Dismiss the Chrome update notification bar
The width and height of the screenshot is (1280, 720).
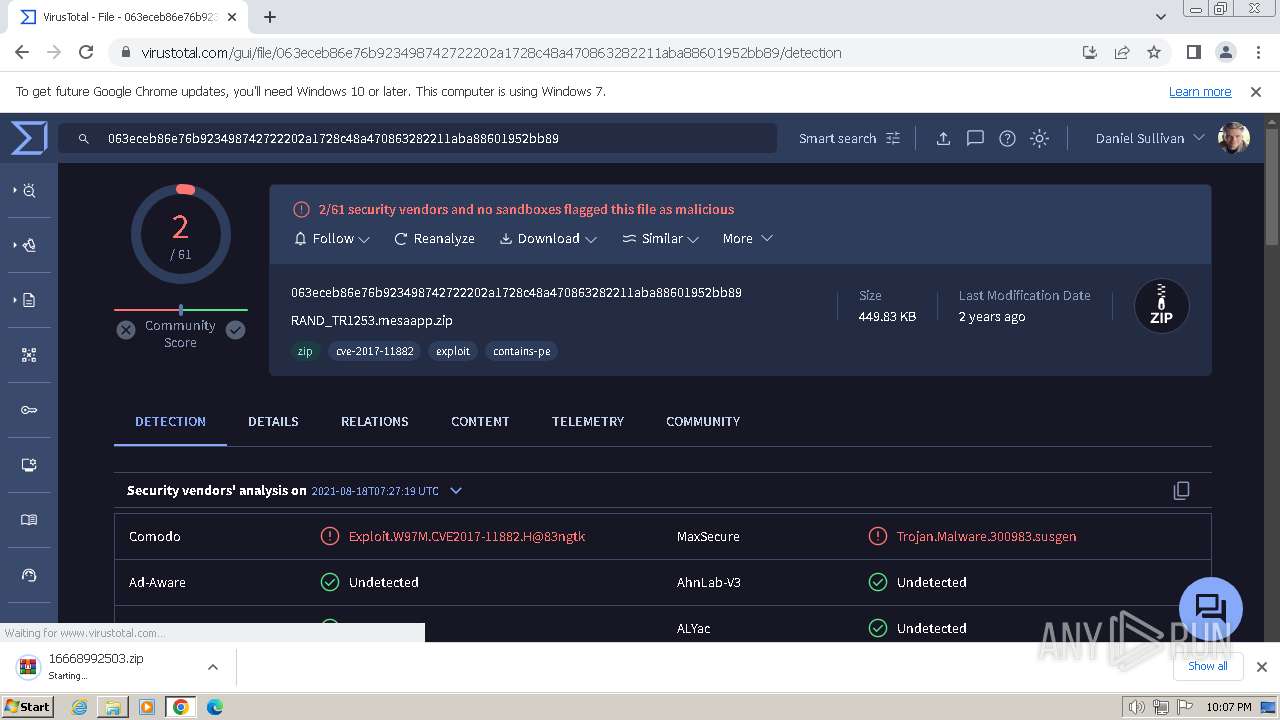tap(1256, 92)
